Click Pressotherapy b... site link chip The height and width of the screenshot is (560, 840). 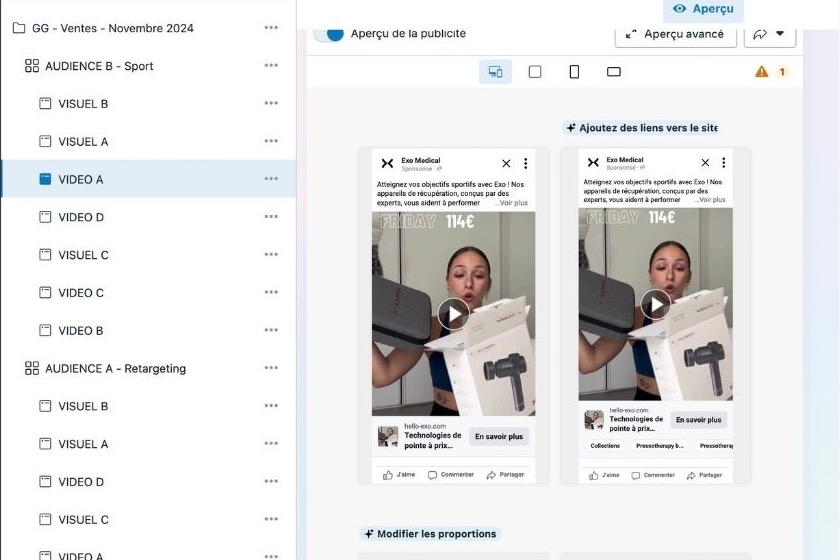(659, 446)
